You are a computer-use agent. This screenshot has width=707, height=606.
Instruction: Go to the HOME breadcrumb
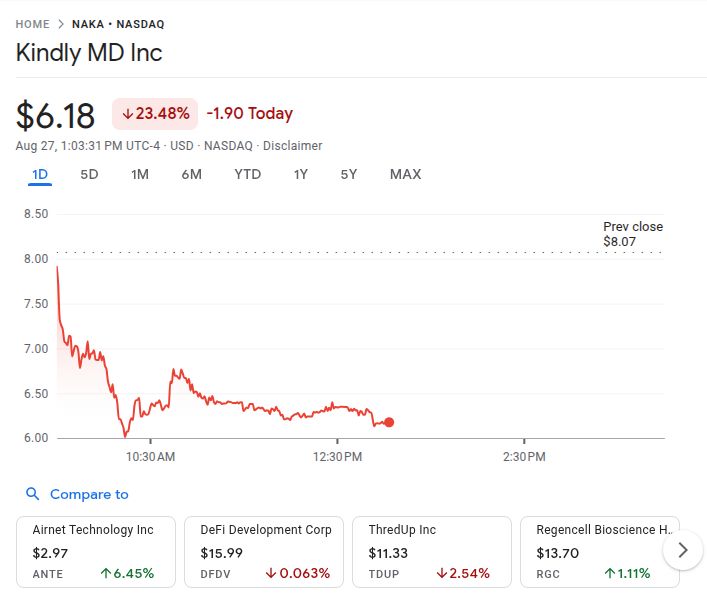[33, 24]
